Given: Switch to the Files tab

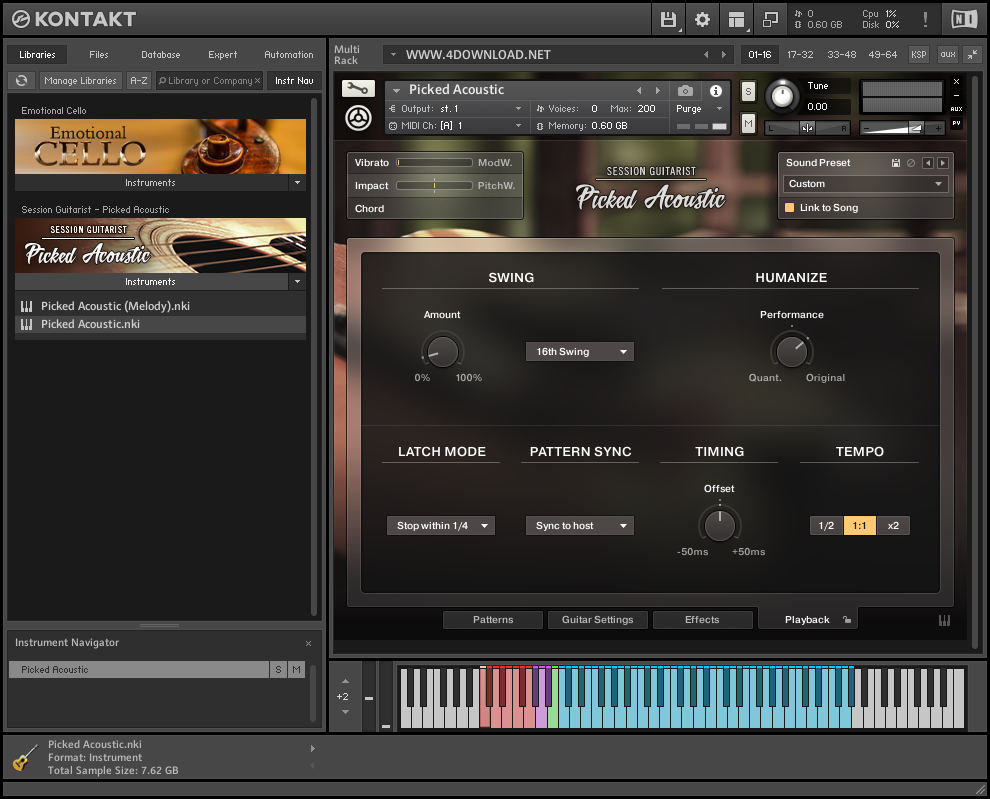Looking at the screenshot, I should coord(98,55).
